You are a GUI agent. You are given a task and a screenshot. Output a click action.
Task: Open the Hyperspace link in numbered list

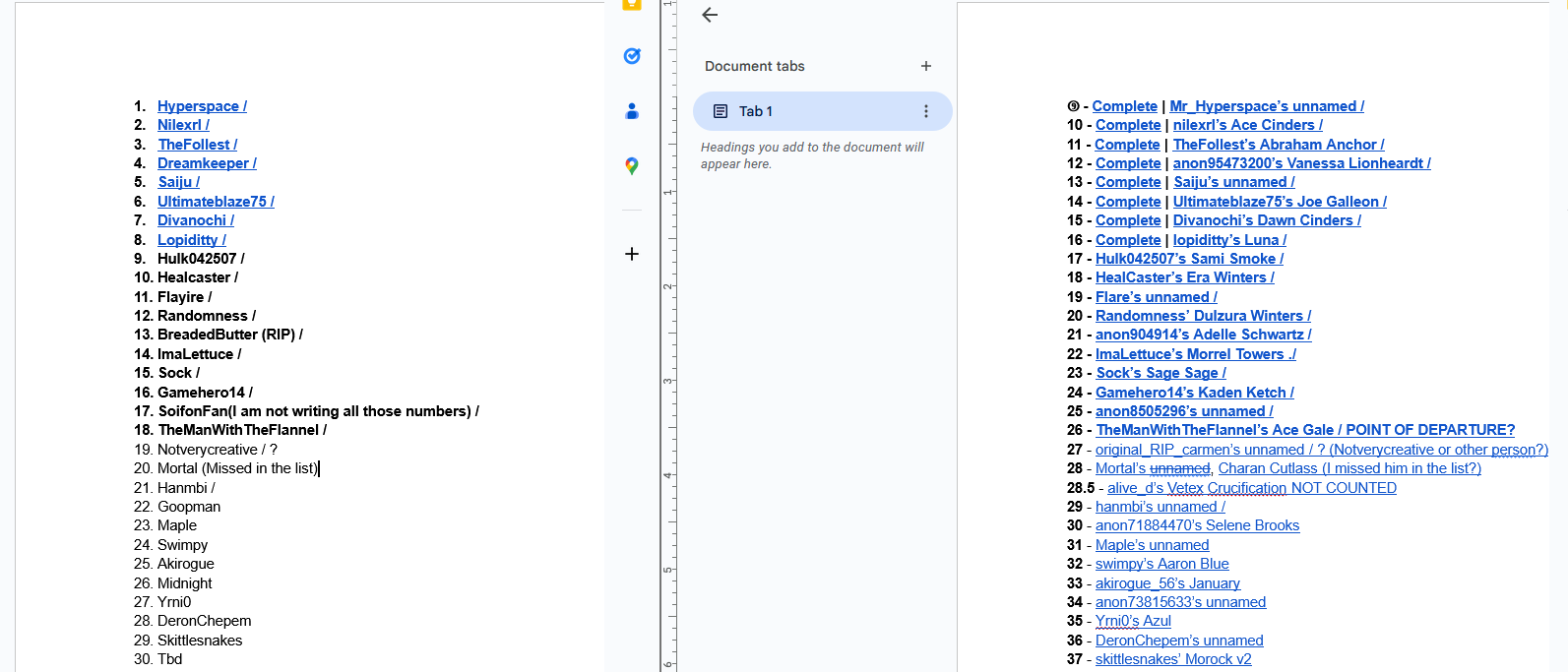pyautogui.click(x=201, y=106)
